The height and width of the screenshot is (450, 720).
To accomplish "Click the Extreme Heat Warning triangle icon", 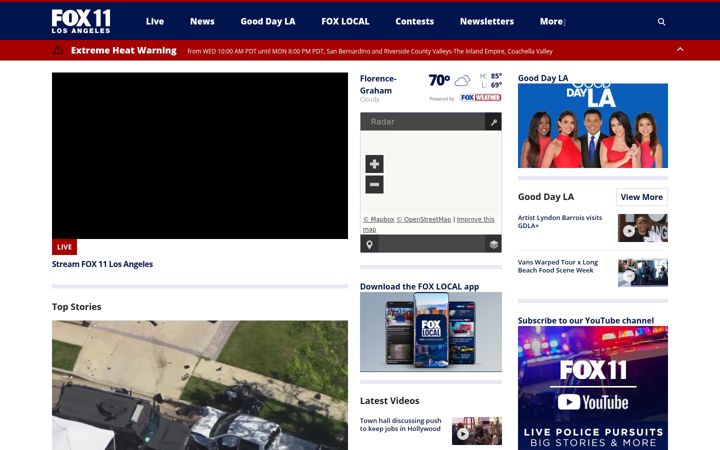I will pos(58,50).
